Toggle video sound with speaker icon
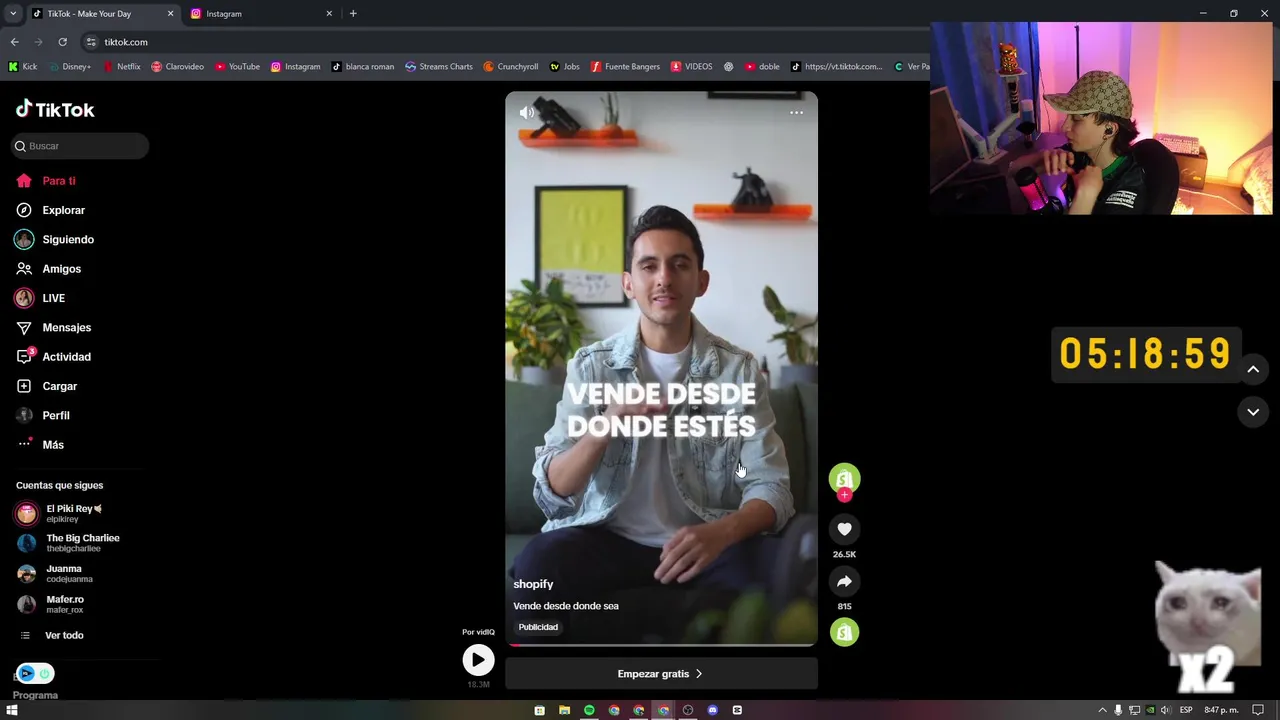Screen dimensions: 1280x720 [x=527, y=113]
